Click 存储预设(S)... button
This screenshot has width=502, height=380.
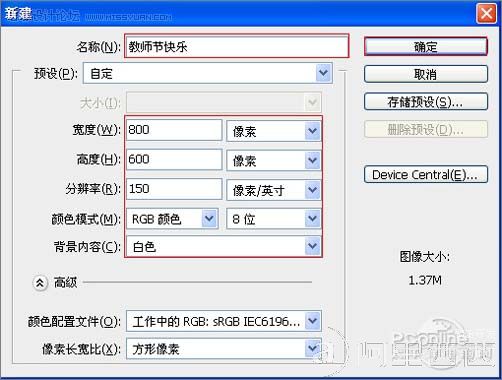pos(426,102)
